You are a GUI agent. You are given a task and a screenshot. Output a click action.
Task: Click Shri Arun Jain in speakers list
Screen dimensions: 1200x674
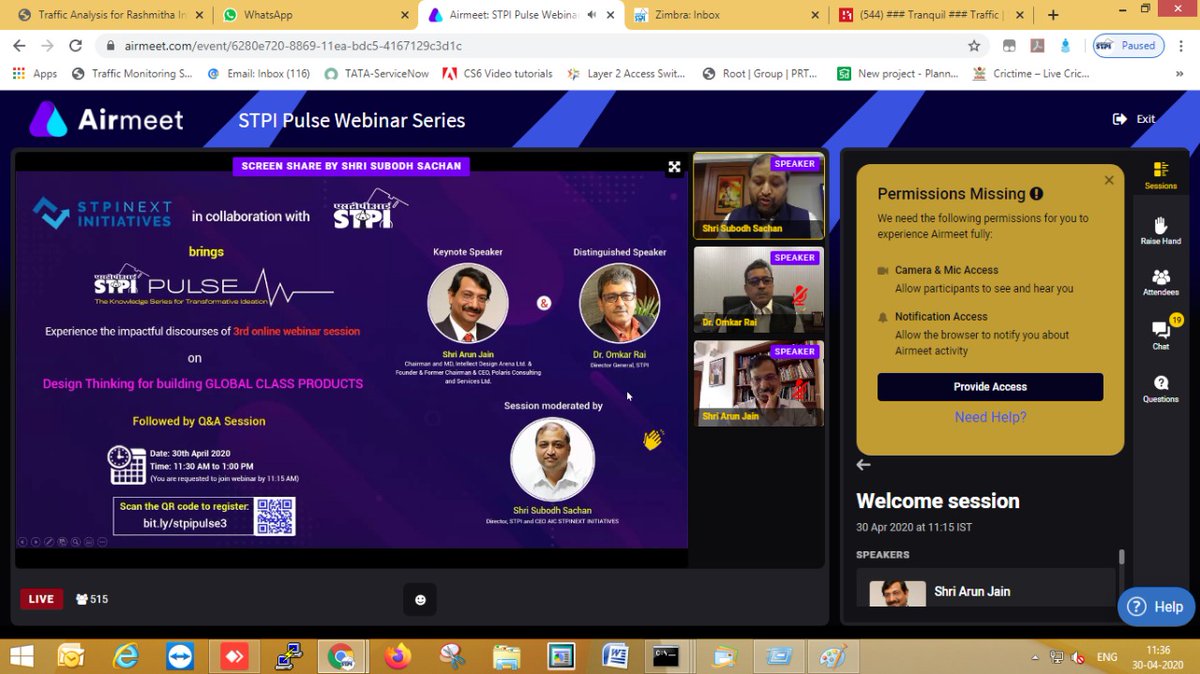(x=985, y=591)
